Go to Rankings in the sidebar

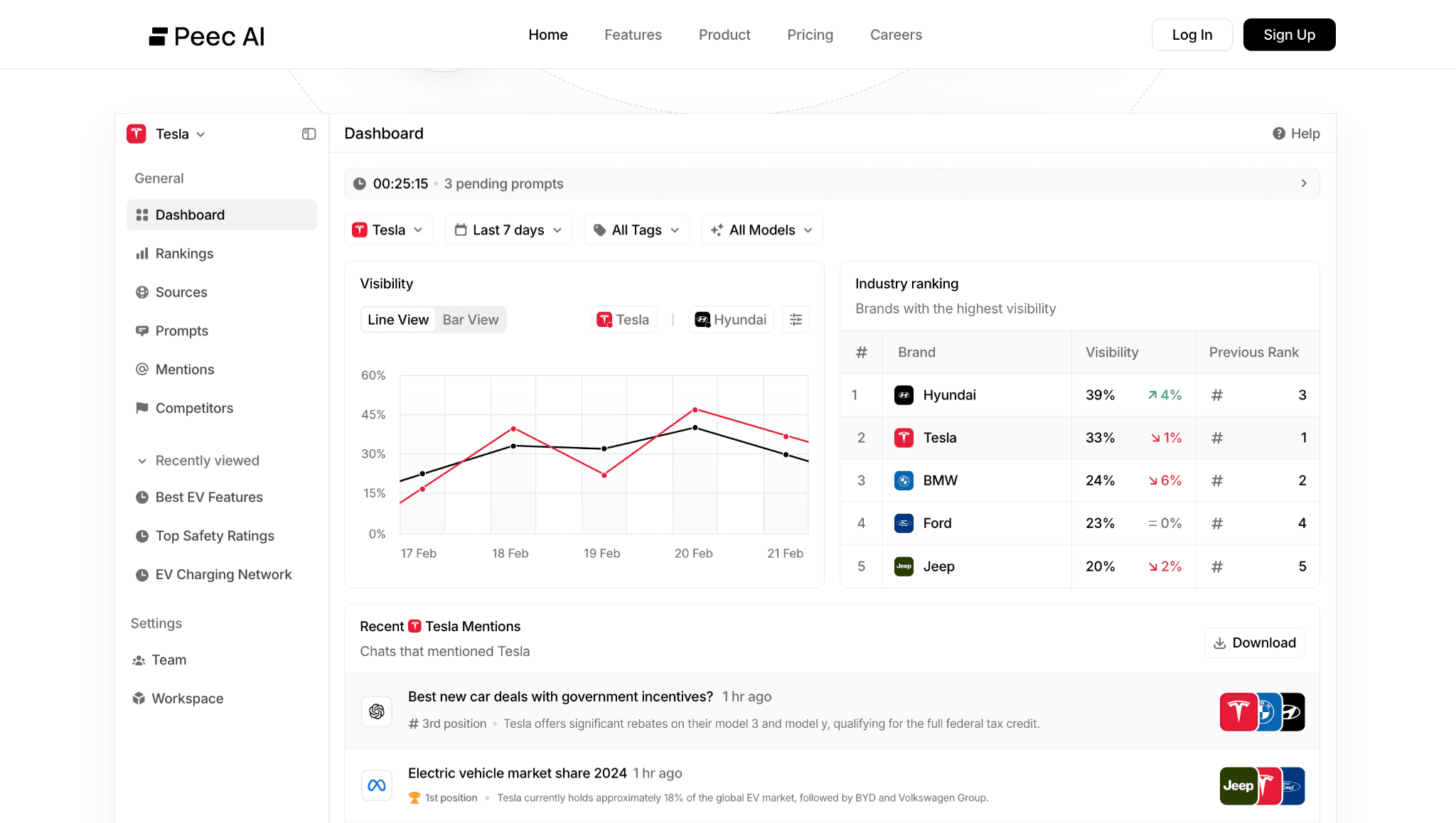(183, 254)
